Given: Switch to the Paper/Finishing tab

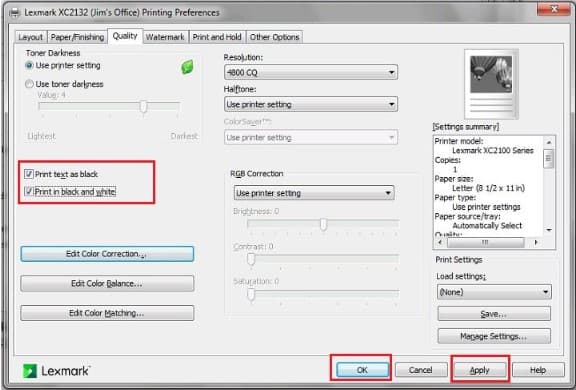Looking at the screenshot, I should (77, 37).
